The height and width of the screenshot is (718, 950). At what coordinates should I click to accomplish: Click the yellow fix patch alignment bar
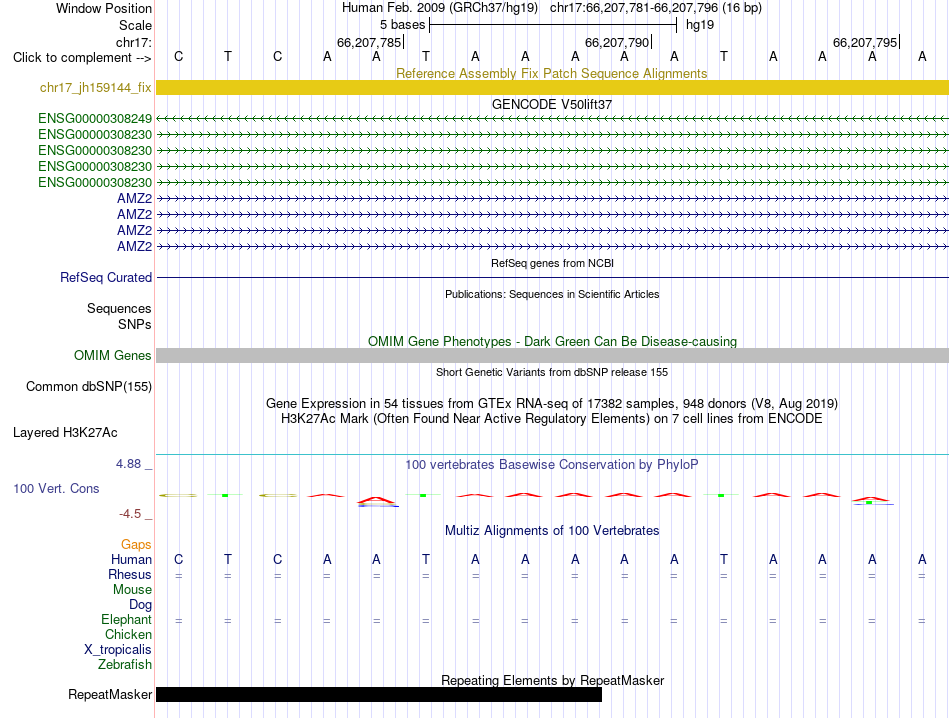552,87
